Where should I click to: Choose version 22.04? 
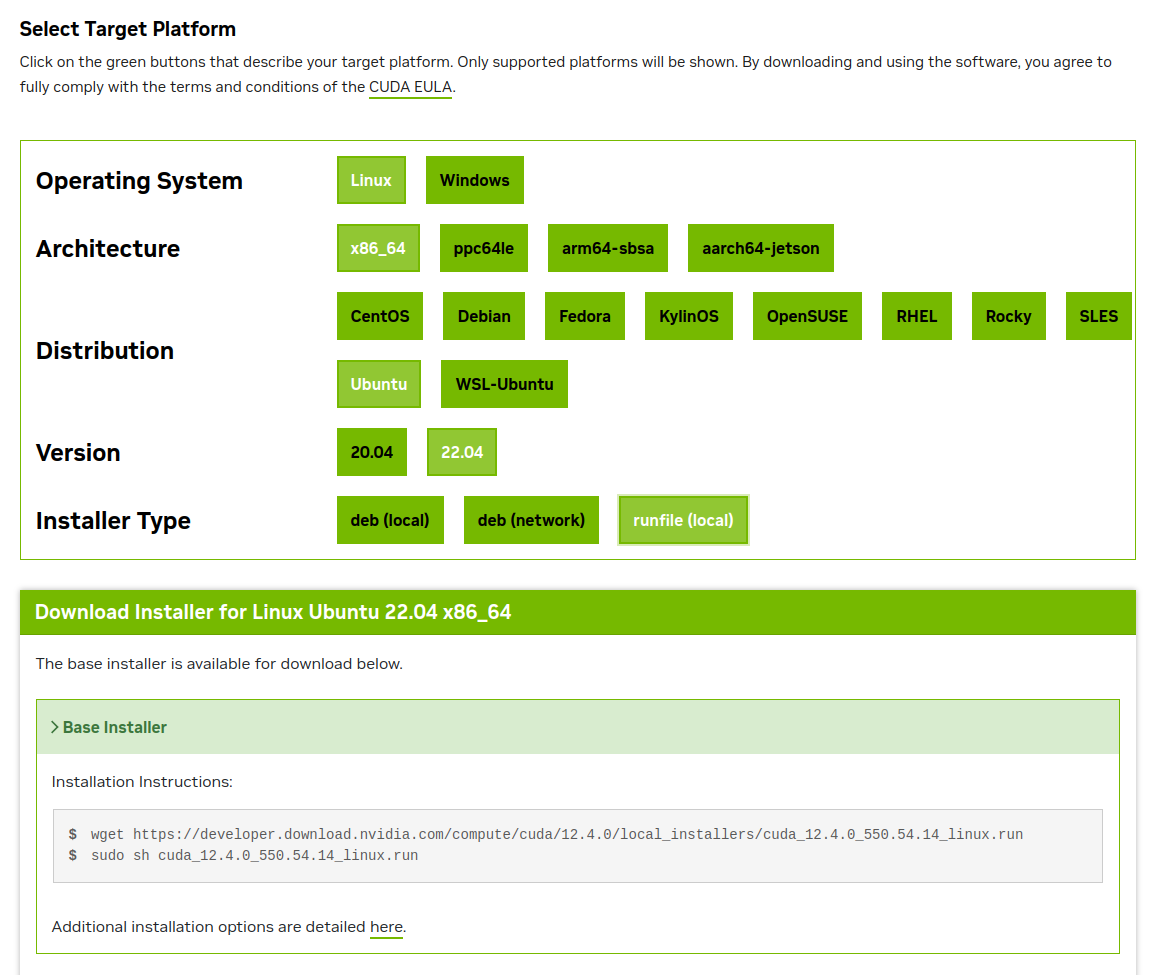point(462,452)
